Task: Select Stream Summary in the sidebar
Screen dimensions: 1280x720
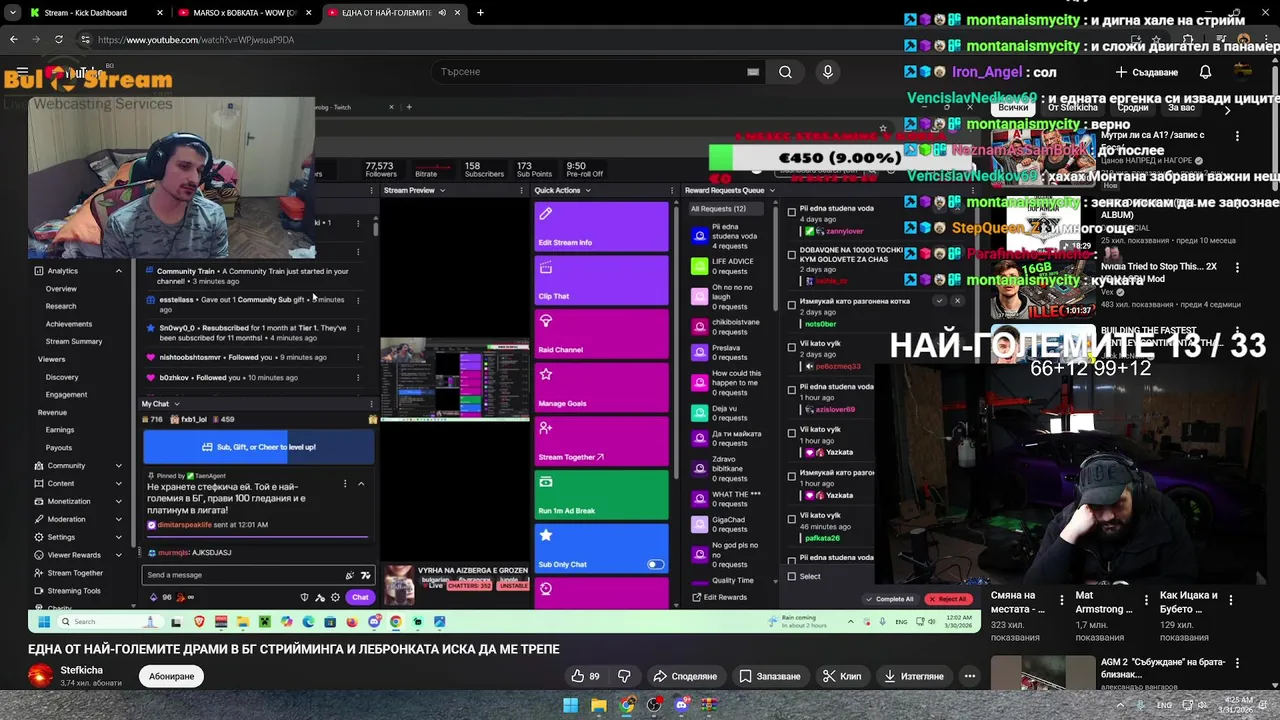Action: [x=74, y=342]
